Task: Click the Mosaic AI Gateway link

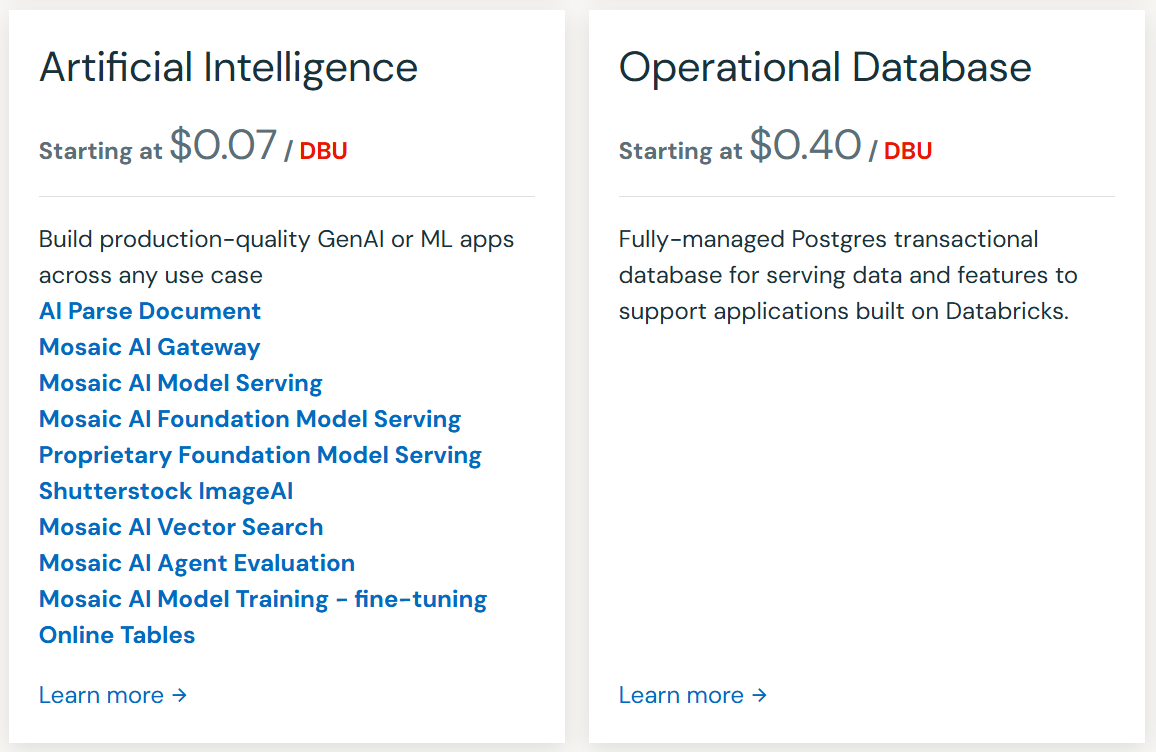Action: click(x=149, y=347)
